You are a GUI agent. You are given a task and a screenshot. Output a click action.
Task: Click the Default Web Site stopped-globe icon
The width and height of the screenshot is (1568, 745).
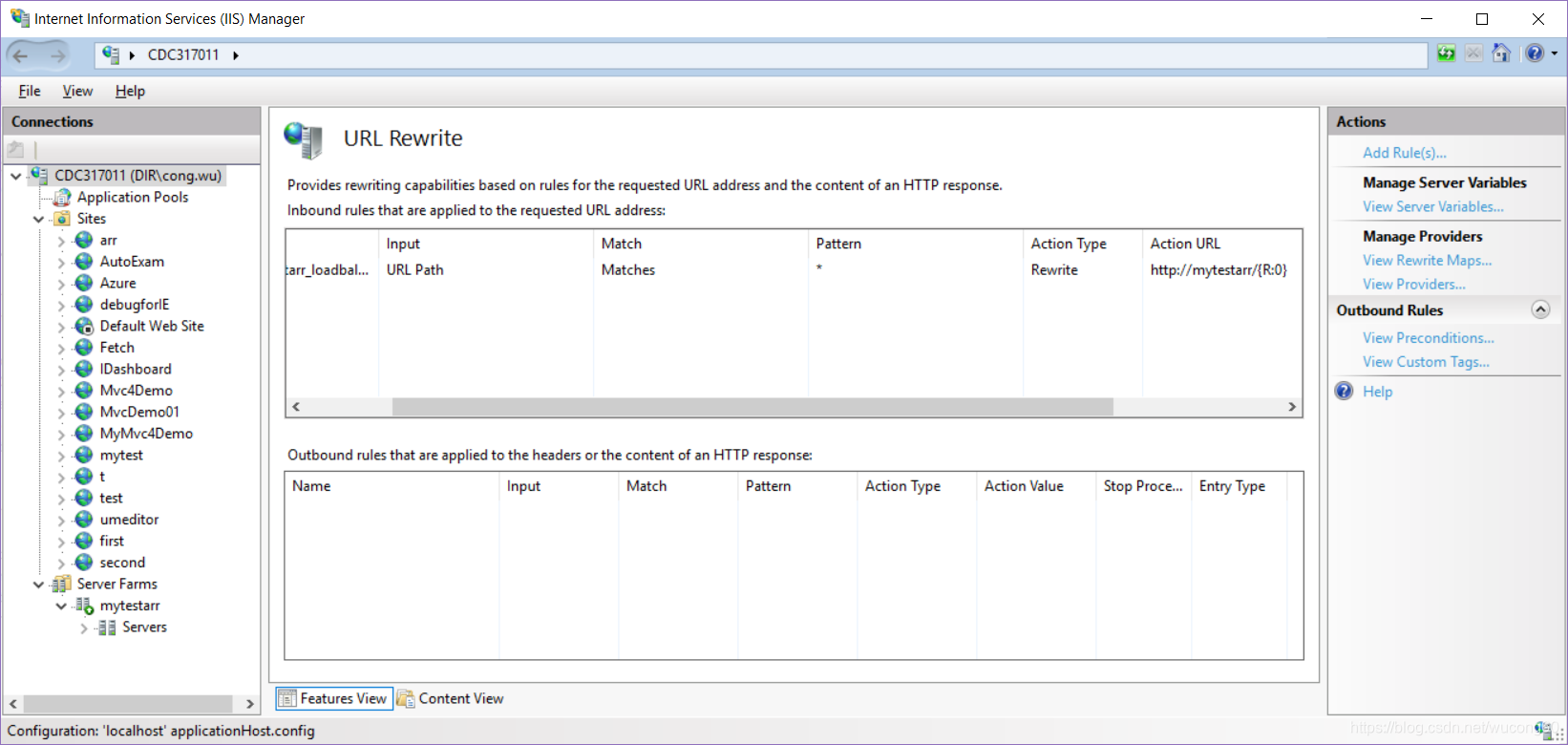[x=85, y=327]
